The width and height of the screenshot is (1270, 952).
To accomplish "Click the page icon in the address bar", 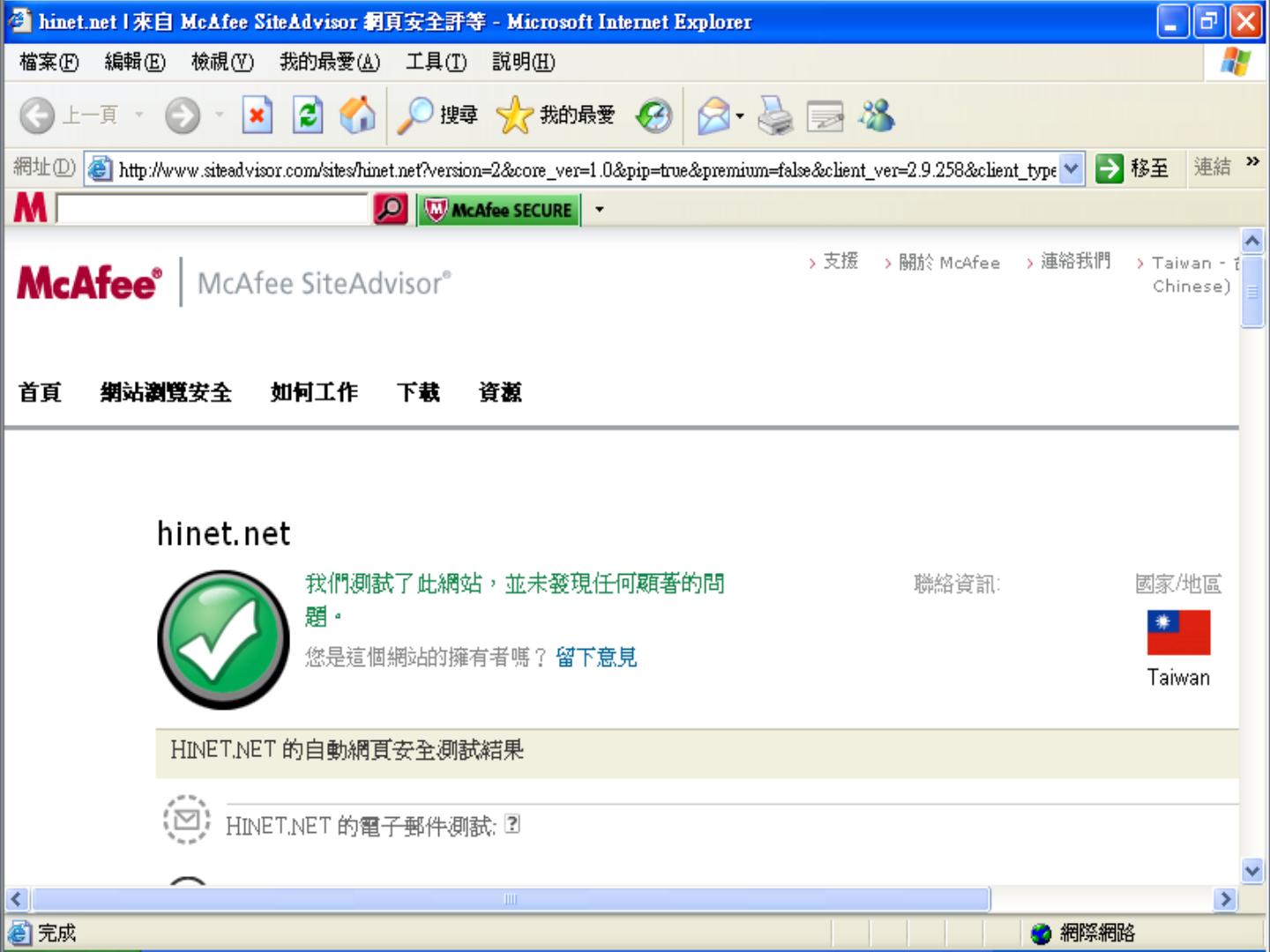I will click(101, 168).
